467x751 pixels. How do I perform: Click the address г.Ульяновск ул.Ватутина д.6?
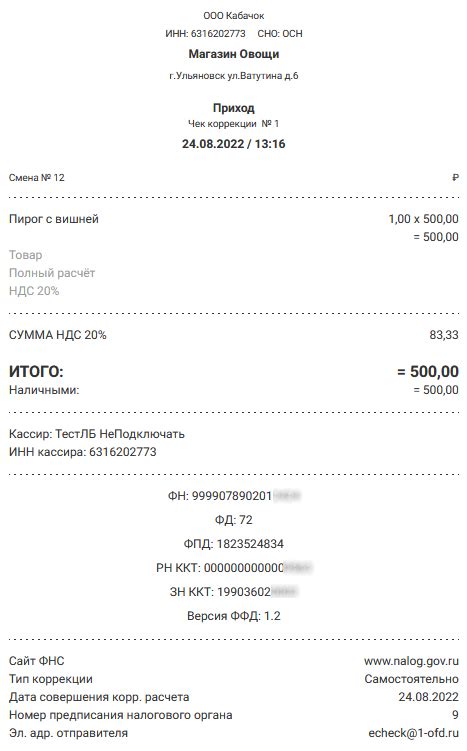[234, 76]
